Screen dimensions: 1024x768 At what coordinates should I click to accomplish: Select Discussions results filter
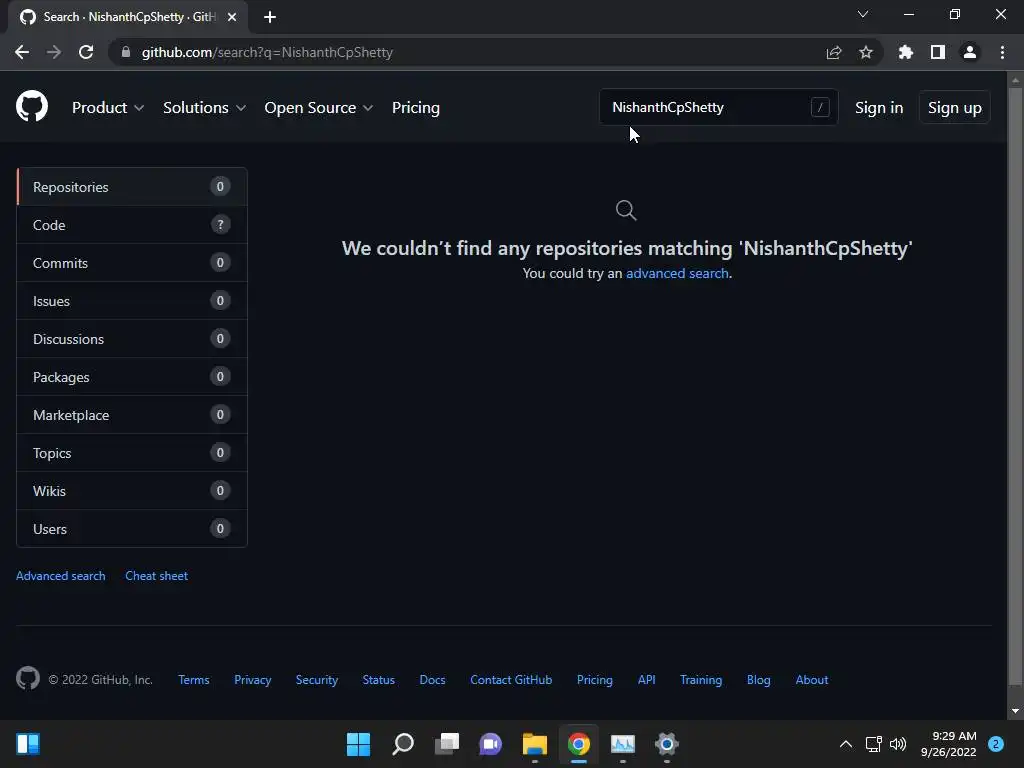point(132,338)
